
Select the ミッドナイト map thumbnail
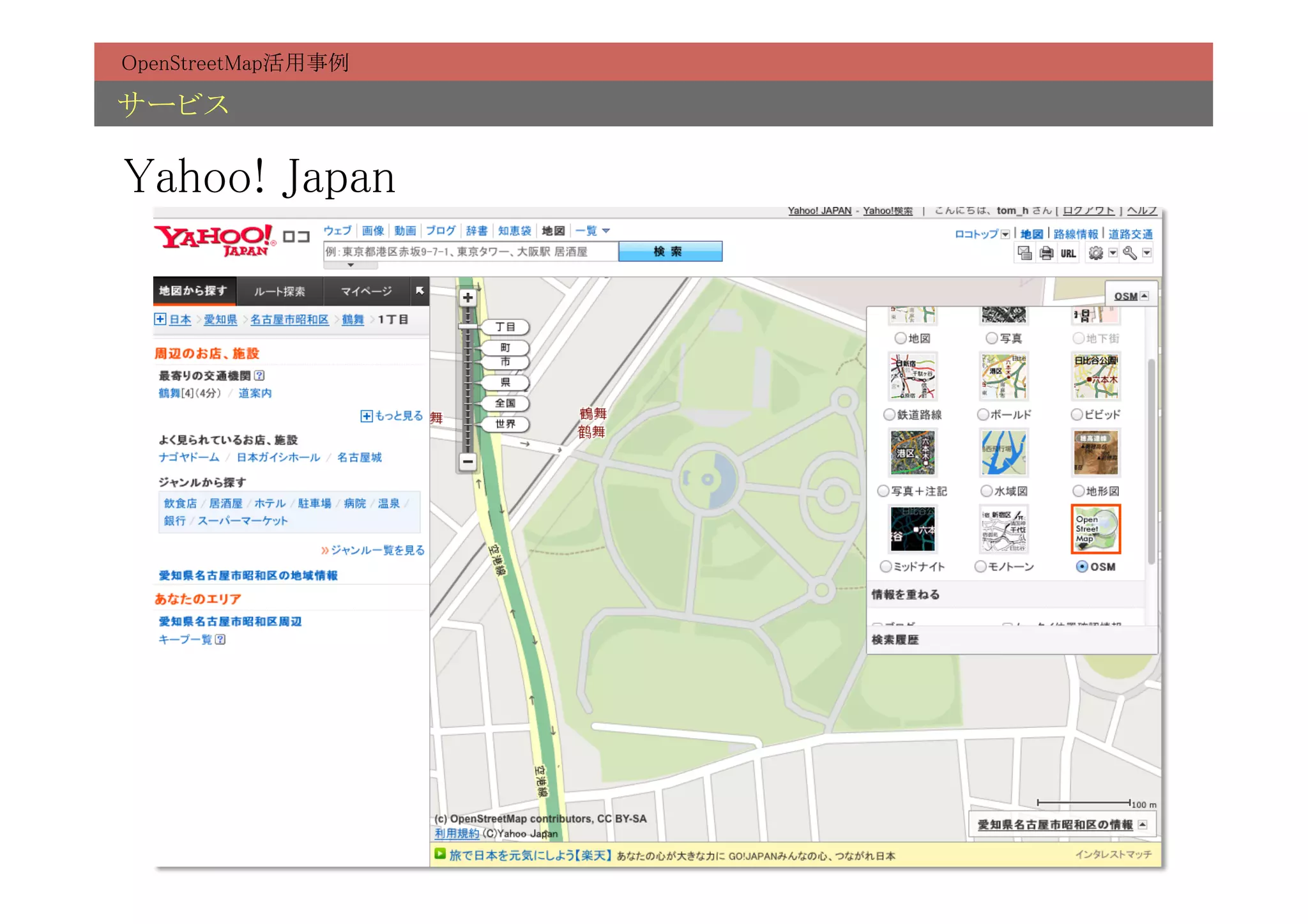coord(913,529)
